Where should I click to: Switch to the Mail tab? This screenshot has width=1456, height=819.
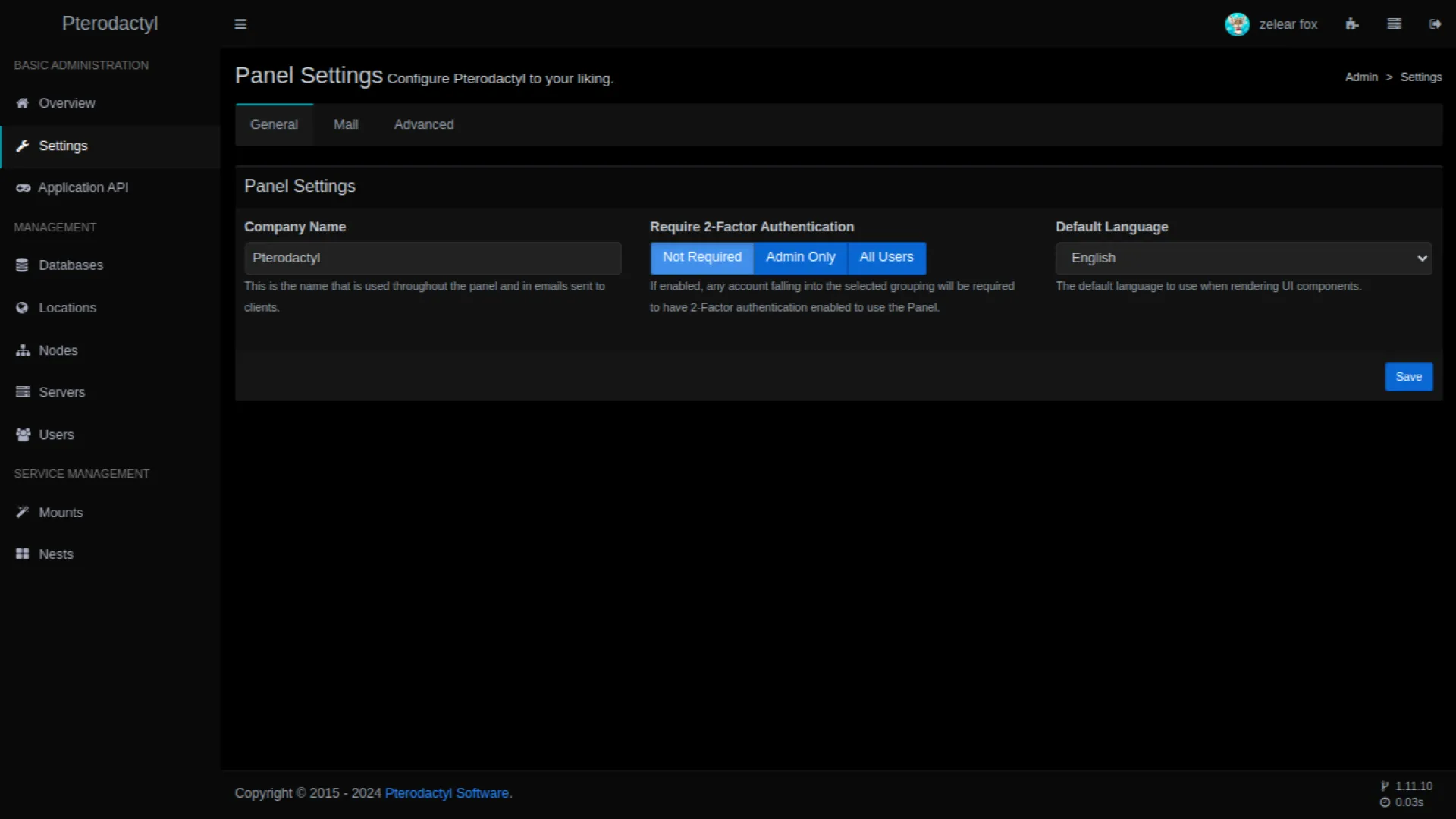[x=346, y=124]
